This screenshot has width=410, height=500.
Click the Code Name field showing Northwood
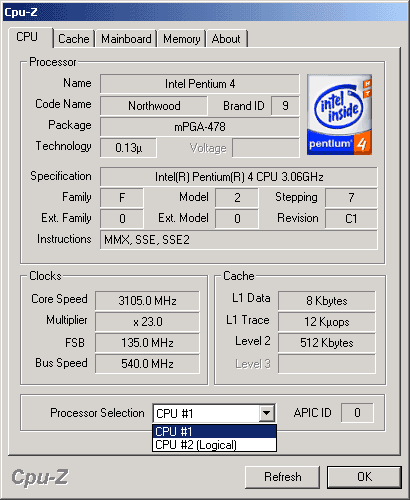coord(154,106)
